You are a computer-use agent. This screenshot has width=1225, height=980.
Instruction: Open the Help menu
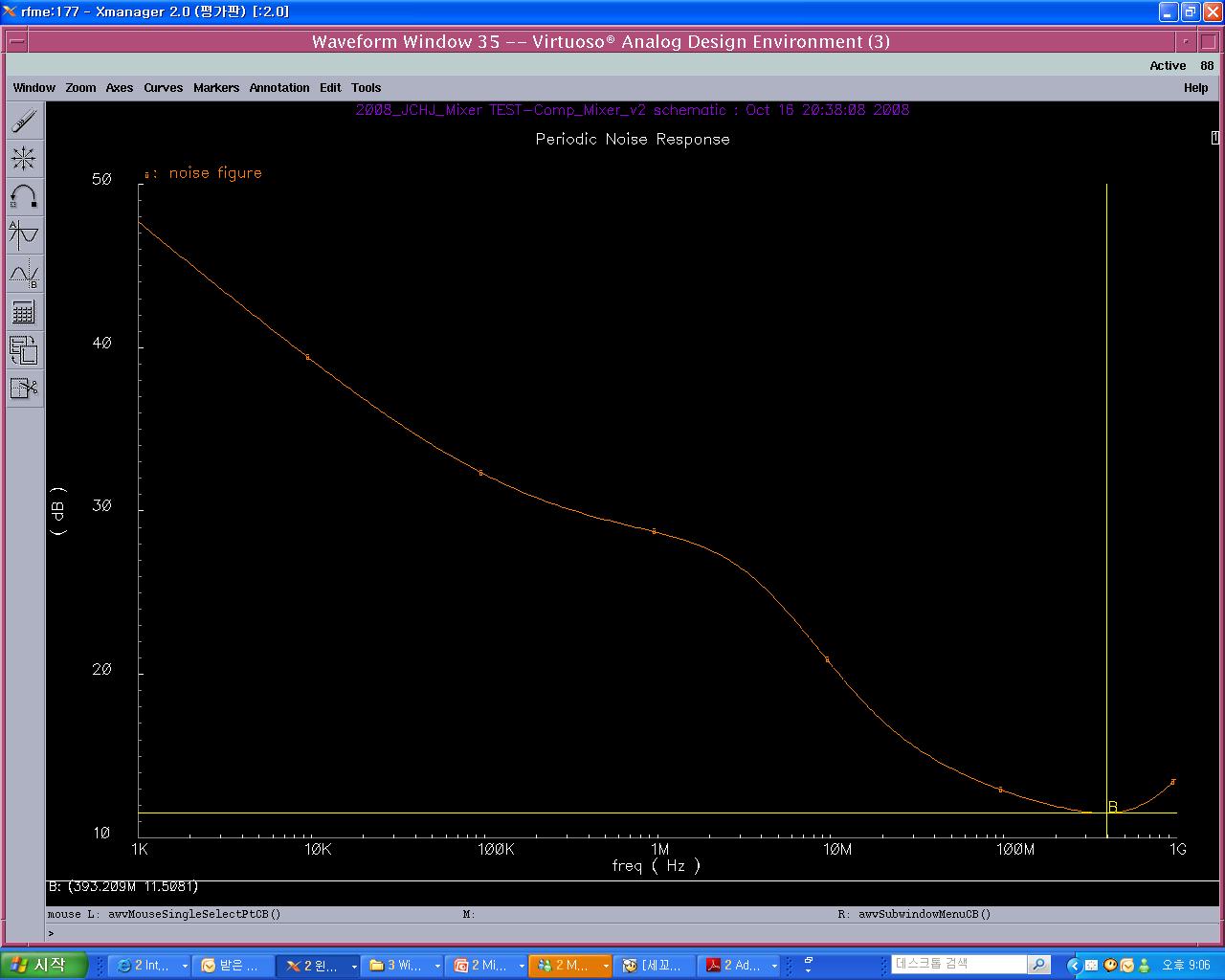tap(1195, 88)
